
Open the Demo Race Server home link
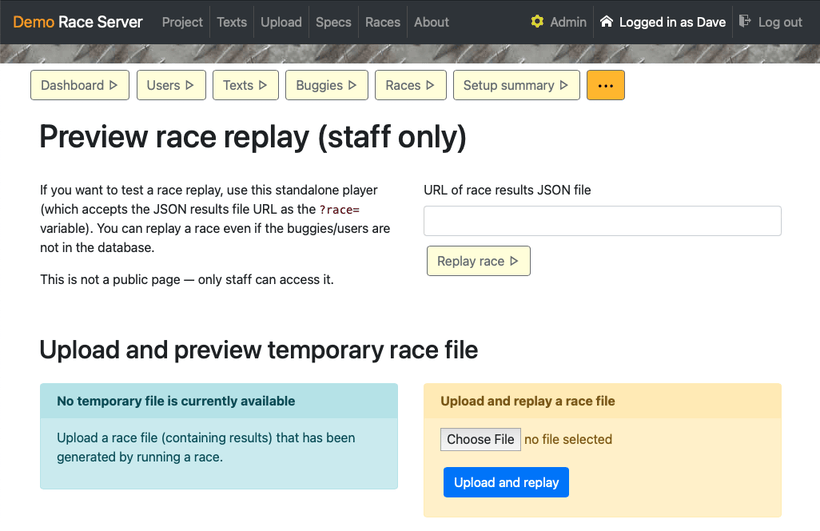pos(77,22)
